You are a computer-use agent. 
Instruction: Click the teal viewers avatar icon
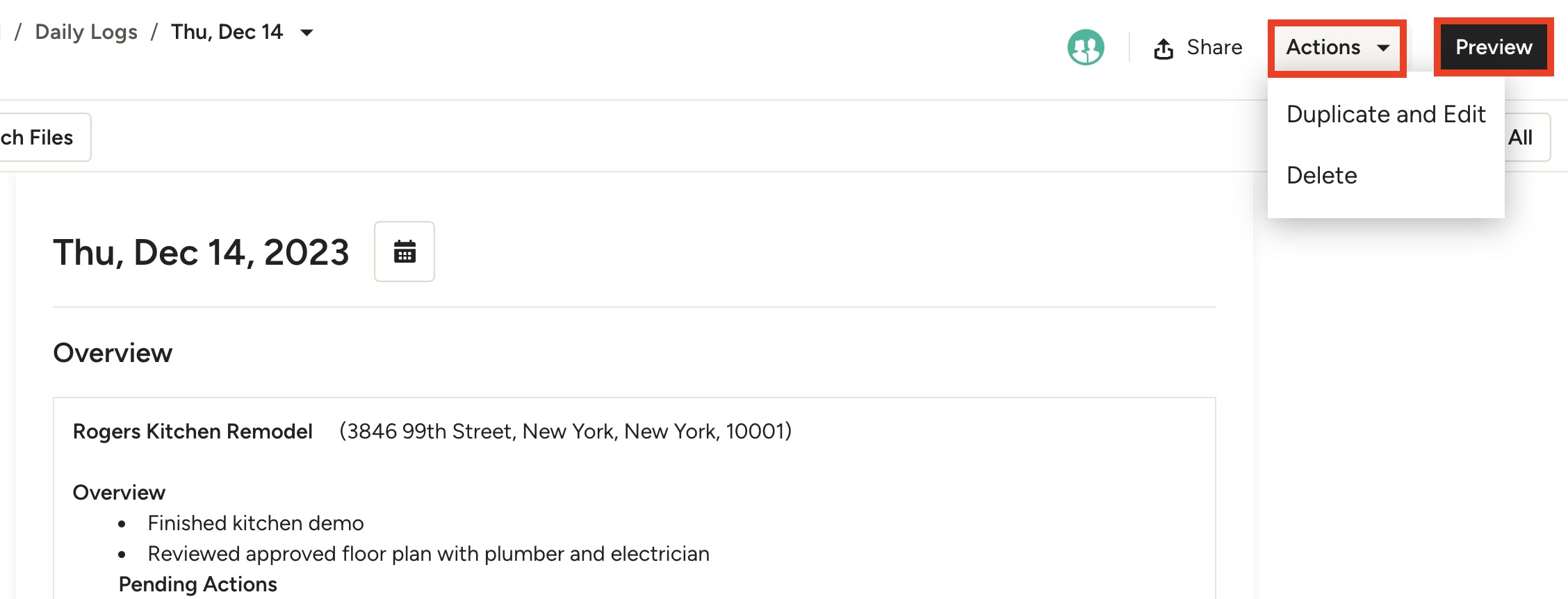pos(1085,47)
